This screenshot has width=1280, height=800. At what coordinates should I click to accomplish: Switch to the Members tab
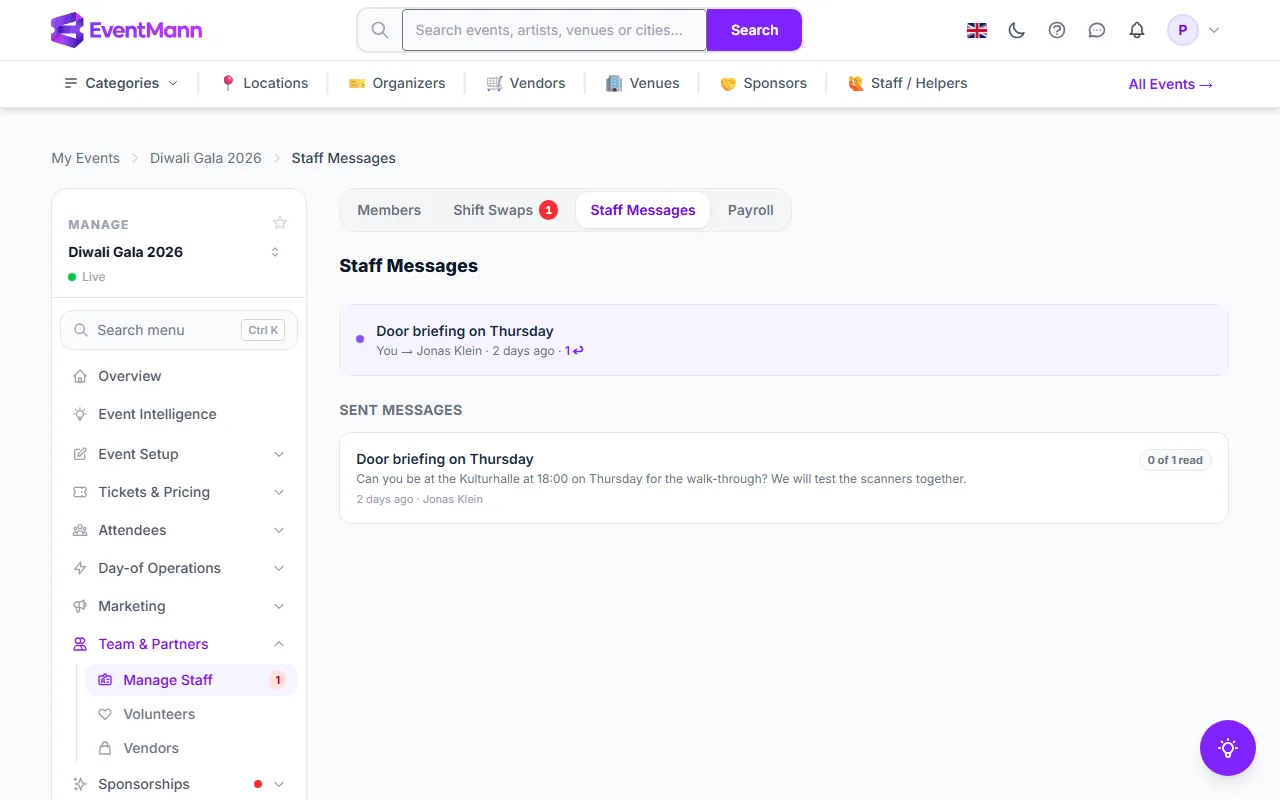click(389, 210)
